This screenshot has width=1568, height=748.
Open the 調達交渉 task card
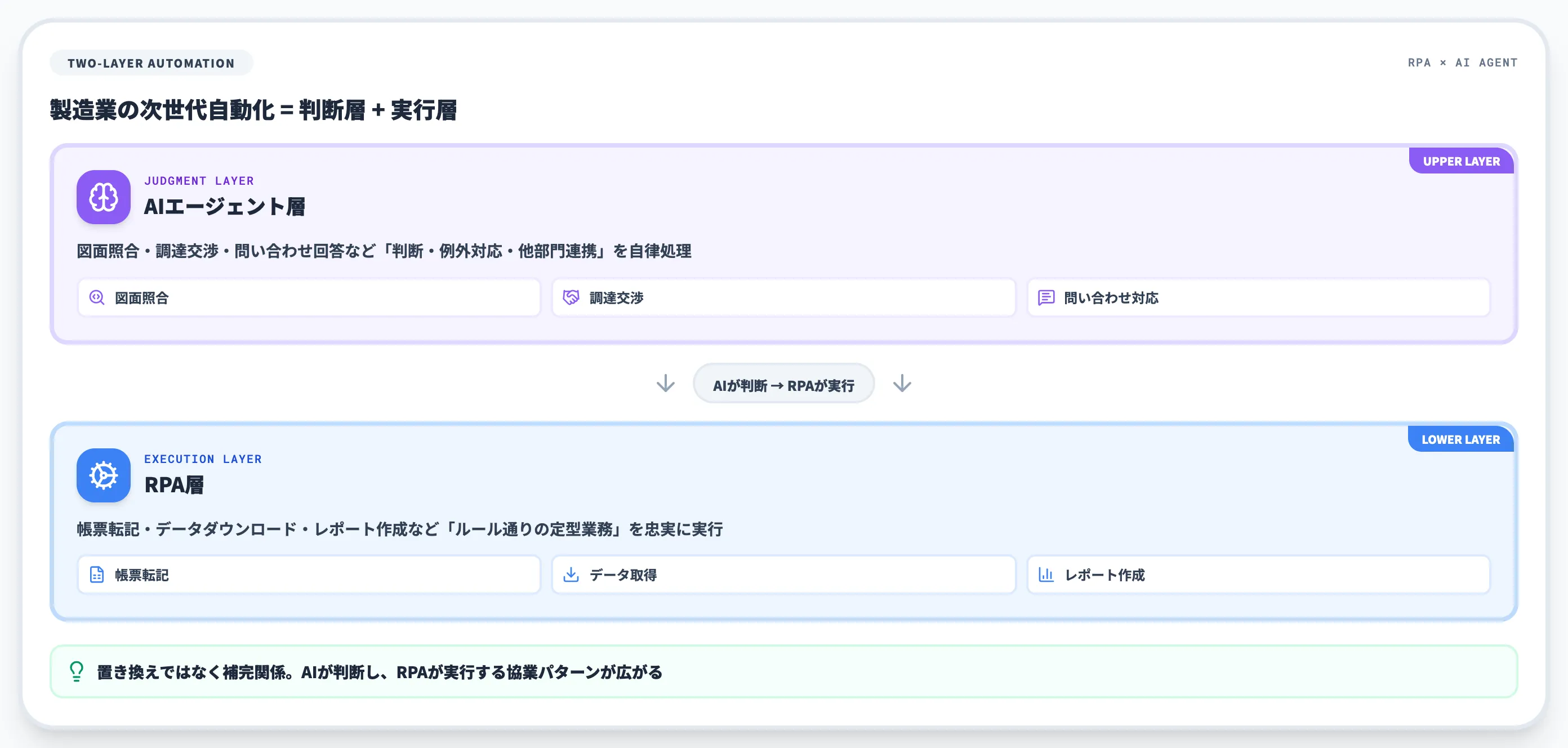[783, 298]
